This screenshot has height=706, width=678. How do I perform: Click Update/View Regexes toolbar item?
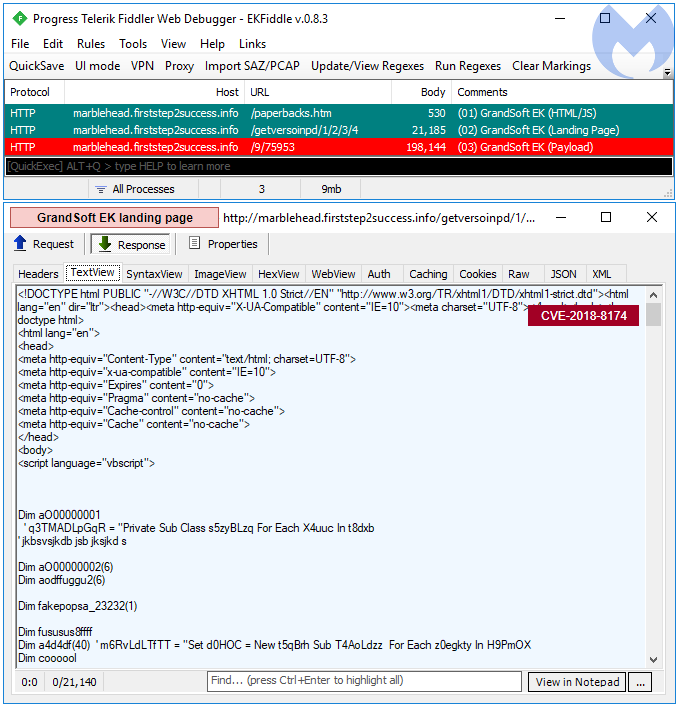pyautogui.click(x=367, y=66)
